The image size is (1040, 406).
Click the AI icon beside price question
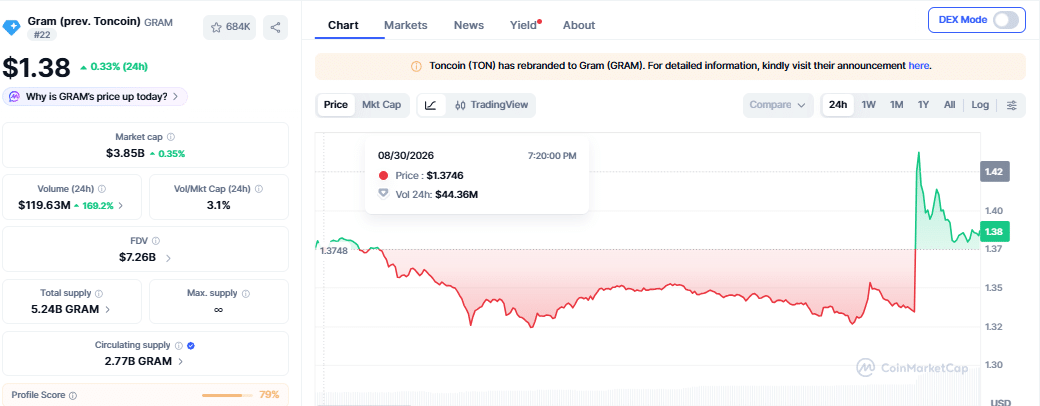(x=14, y=96)
